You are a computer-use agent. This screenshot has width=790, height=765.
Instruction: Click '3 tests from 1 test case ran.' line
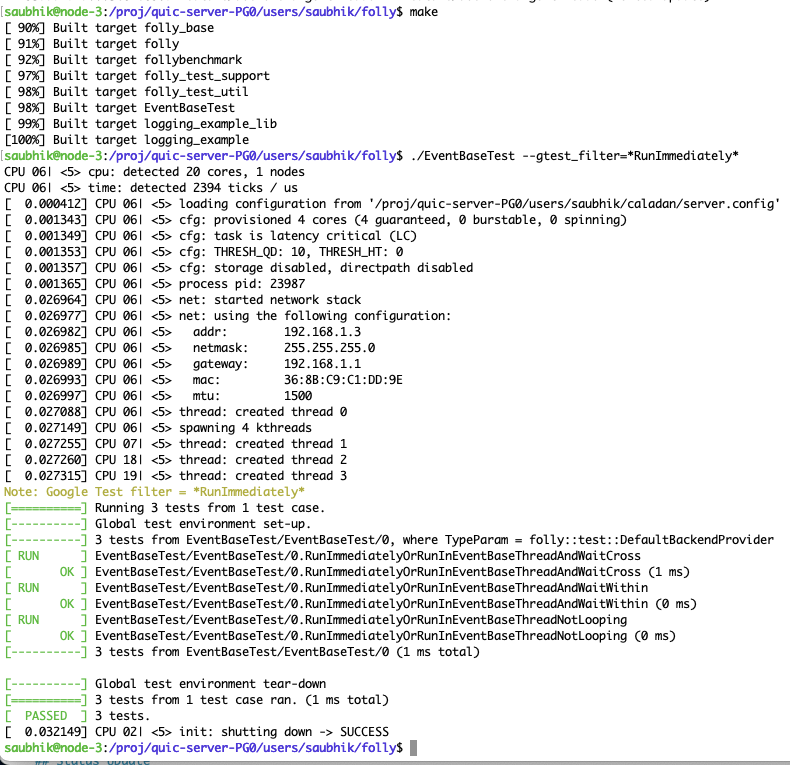pos(196,700)
